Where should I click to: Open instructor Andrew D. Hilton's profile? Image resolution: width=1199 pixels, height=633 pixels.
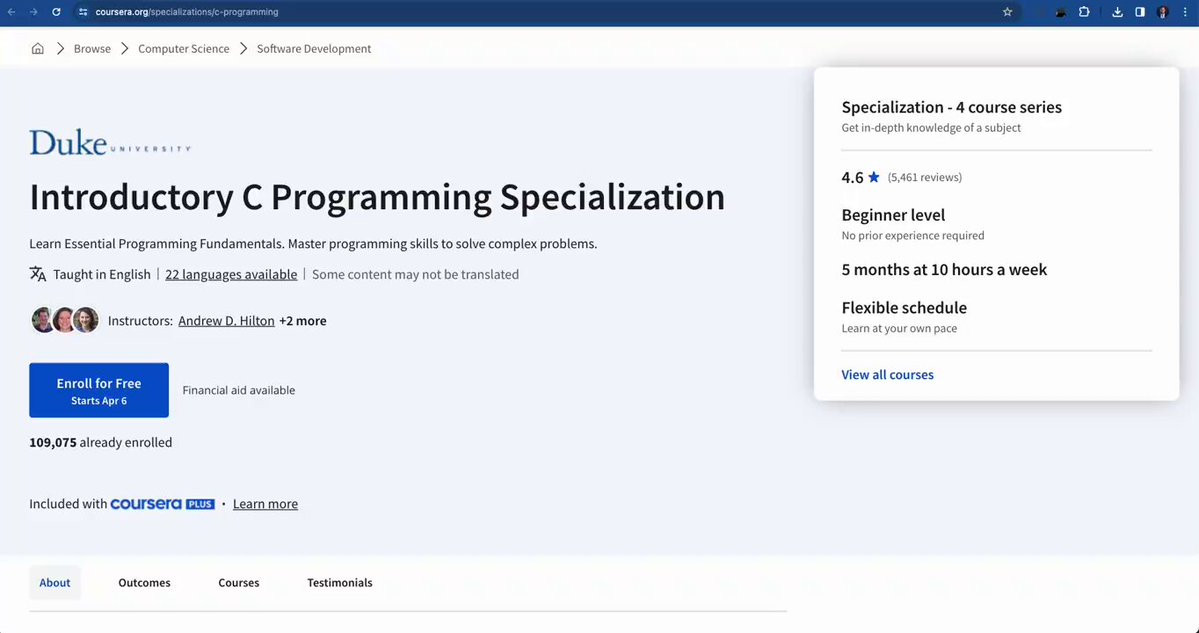click(x=226, y=320)
